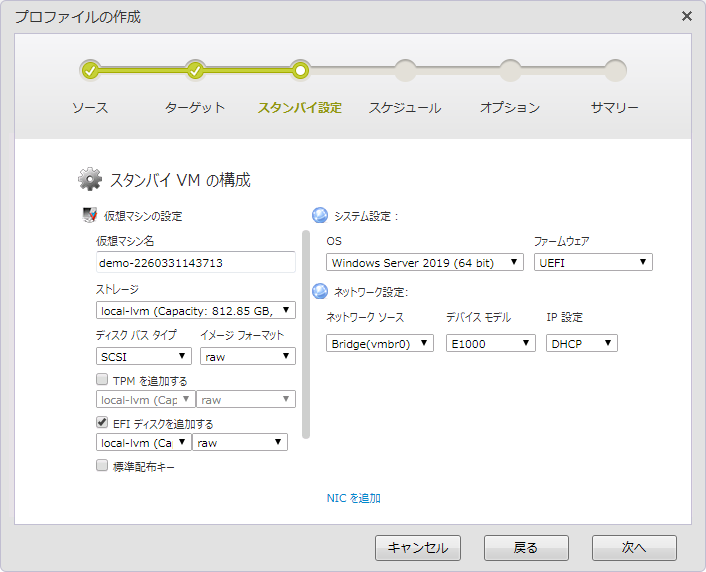
Task: Click the ネットワーク設定 globe icon
Action: [320, 291]
